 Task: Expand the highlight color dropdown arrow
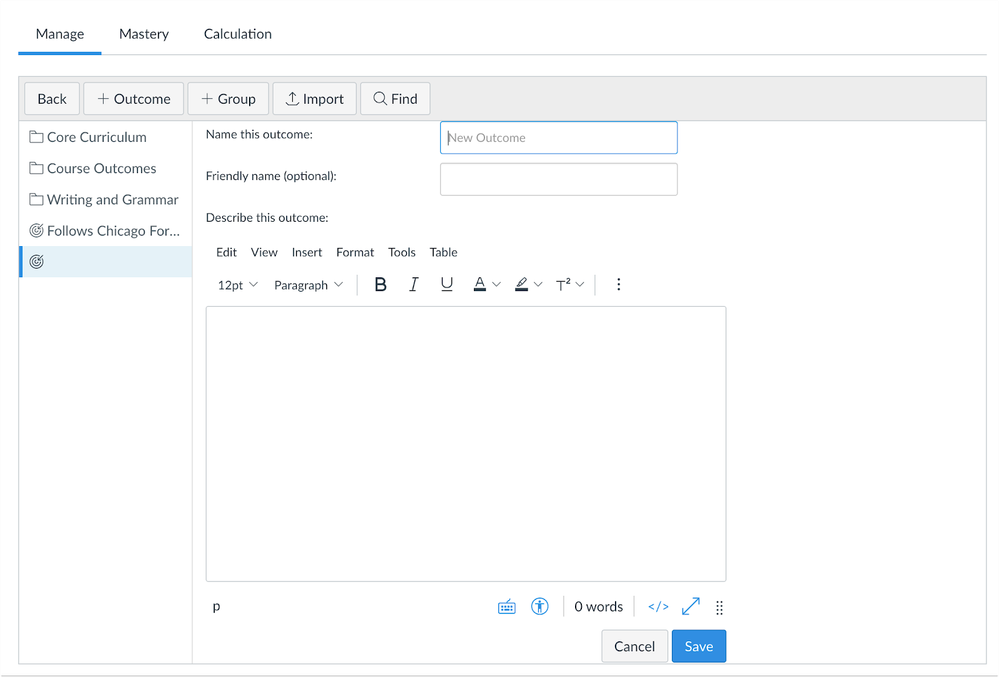coord(538,285)
